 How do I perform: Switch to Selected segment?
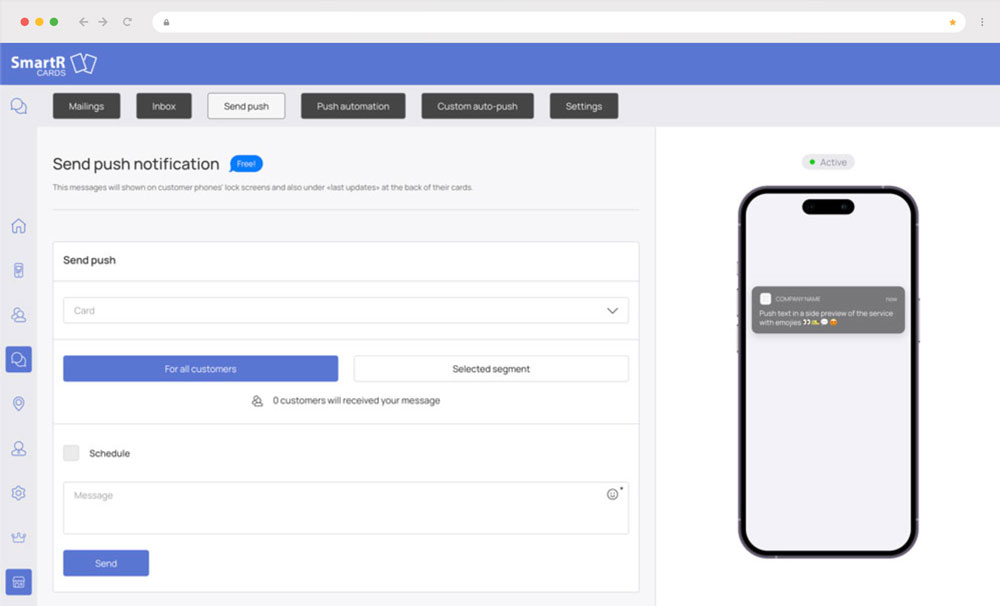click(x=491, y=369)
